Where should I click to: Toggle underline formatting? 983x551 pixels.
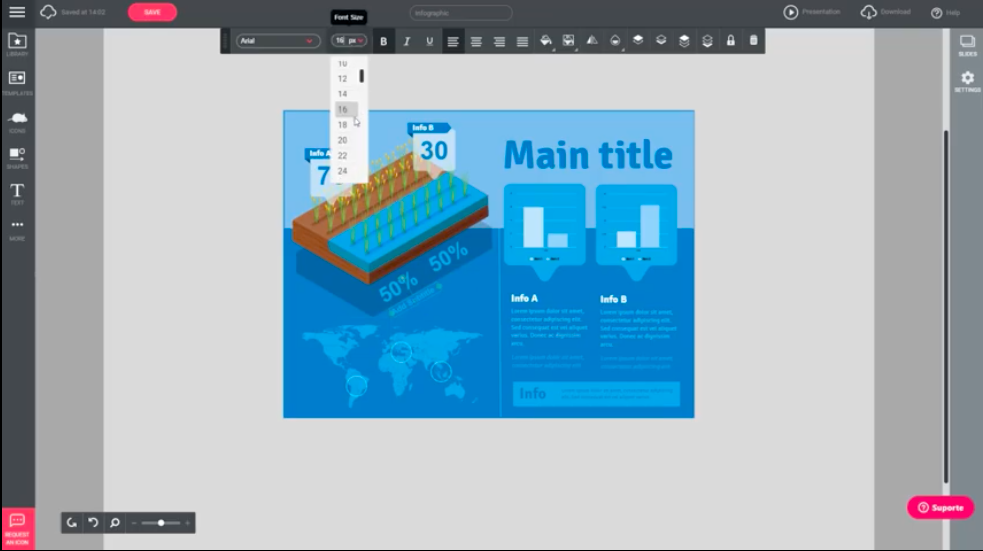[430, 41]
